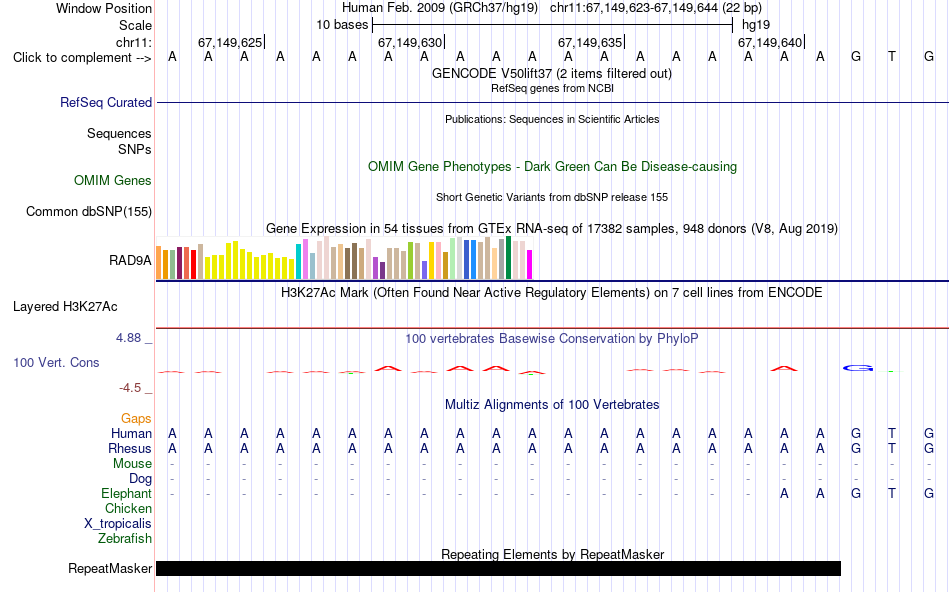This screenshot has width=950, height=592.
Task: Click the T base in the Rhesus alignment row
Action: click(892, 449)
